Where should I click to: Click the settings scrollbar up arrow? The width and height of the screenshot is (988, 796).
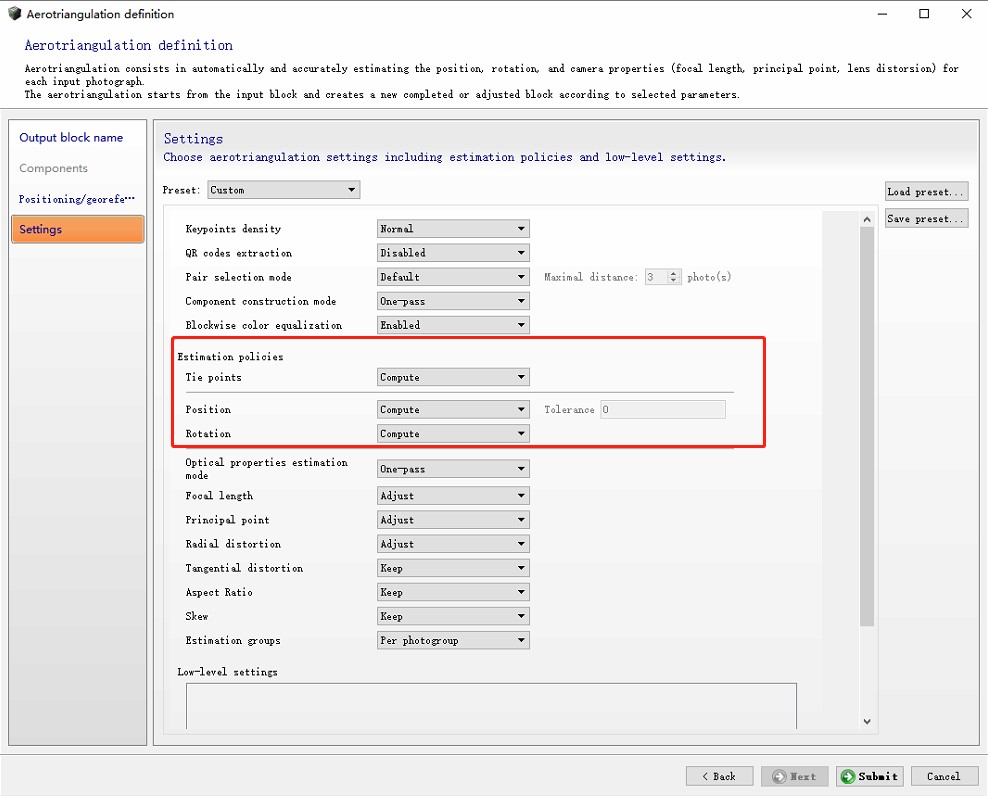pyautogui.click(x=867, y=219)
